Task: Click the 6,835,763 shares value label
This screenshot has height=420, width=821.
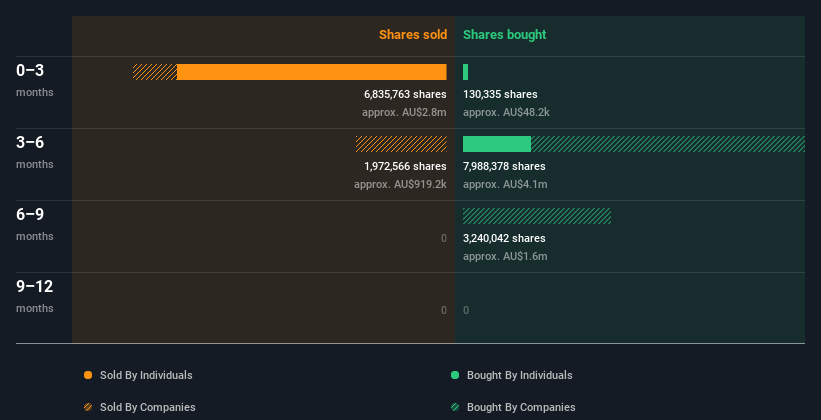Action: (405, 94)
